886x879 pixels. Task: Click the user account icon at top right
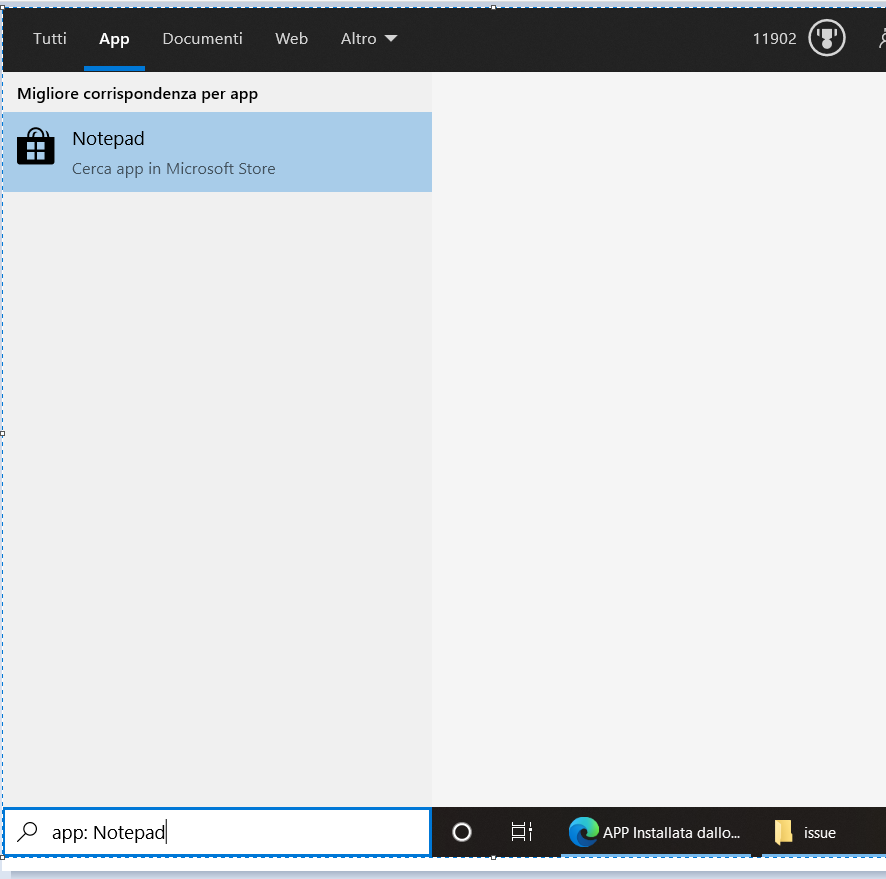point(881,38)
